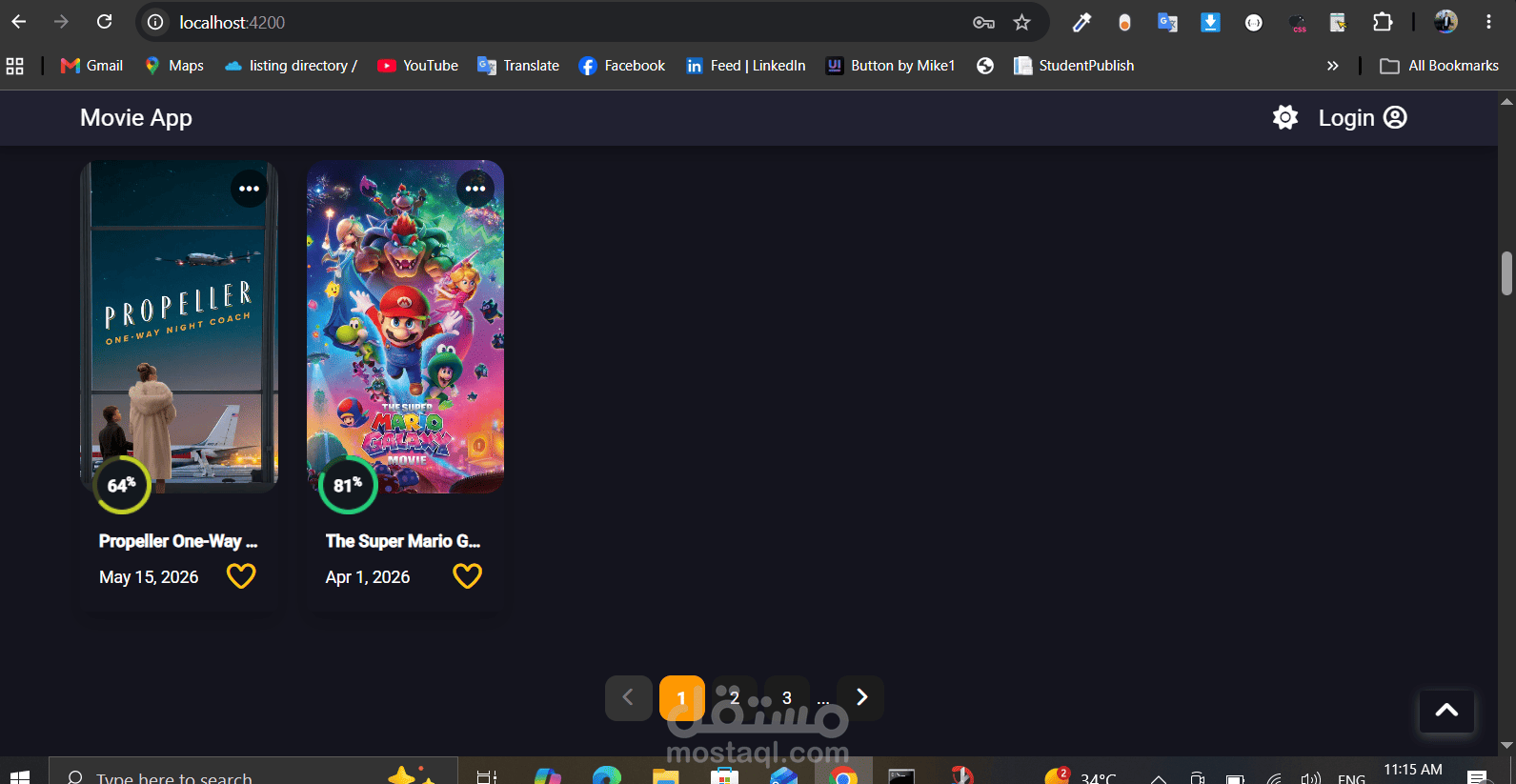Open the Facebook bookmark
Viewport: 1516px width, 784px height.
coord(621,66)
